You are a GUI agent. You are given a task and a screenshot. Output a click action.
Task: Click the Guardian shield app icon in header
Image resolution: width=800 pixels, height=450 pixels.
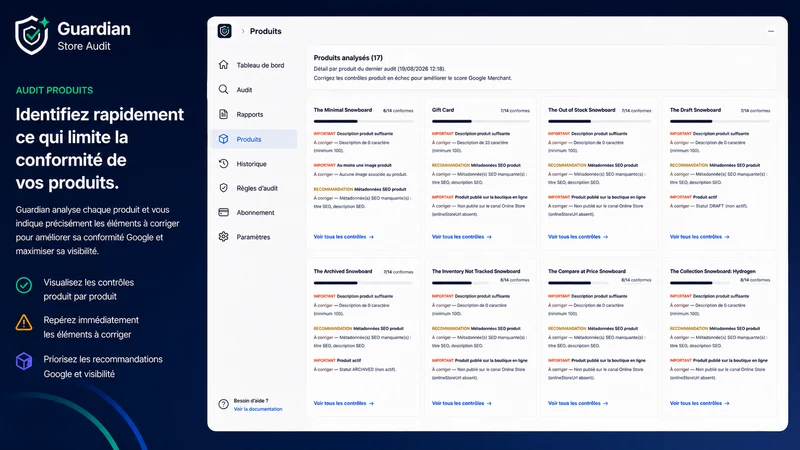pos(224,31)
